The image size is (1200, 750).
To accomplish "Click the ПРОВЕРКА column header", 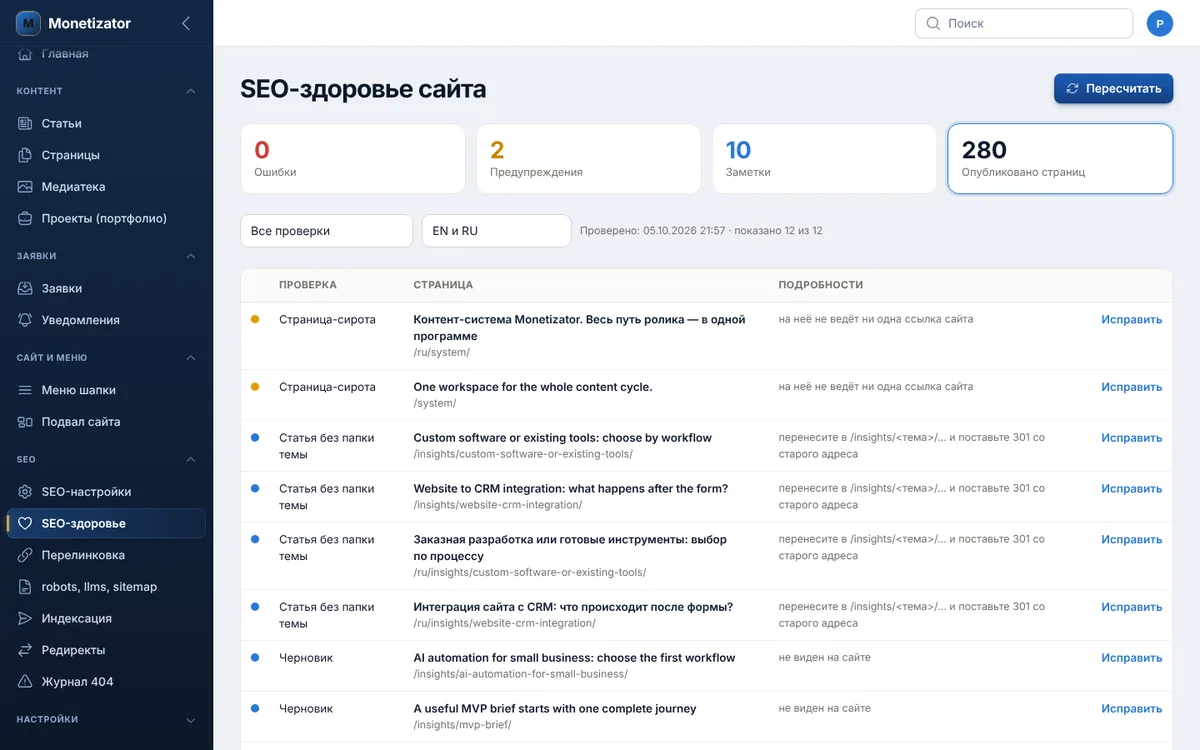I will (308, 285).
